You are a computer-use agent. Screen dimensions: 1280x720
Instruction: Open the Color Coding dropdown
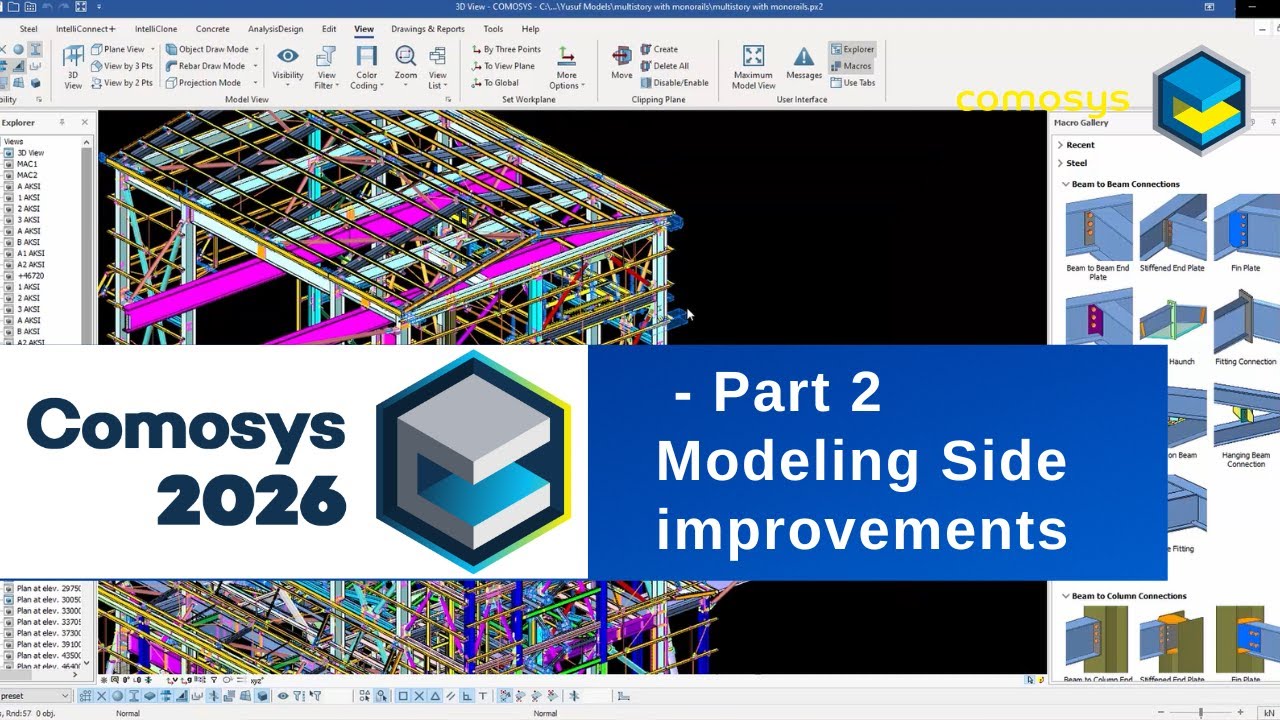click(367, 67)
